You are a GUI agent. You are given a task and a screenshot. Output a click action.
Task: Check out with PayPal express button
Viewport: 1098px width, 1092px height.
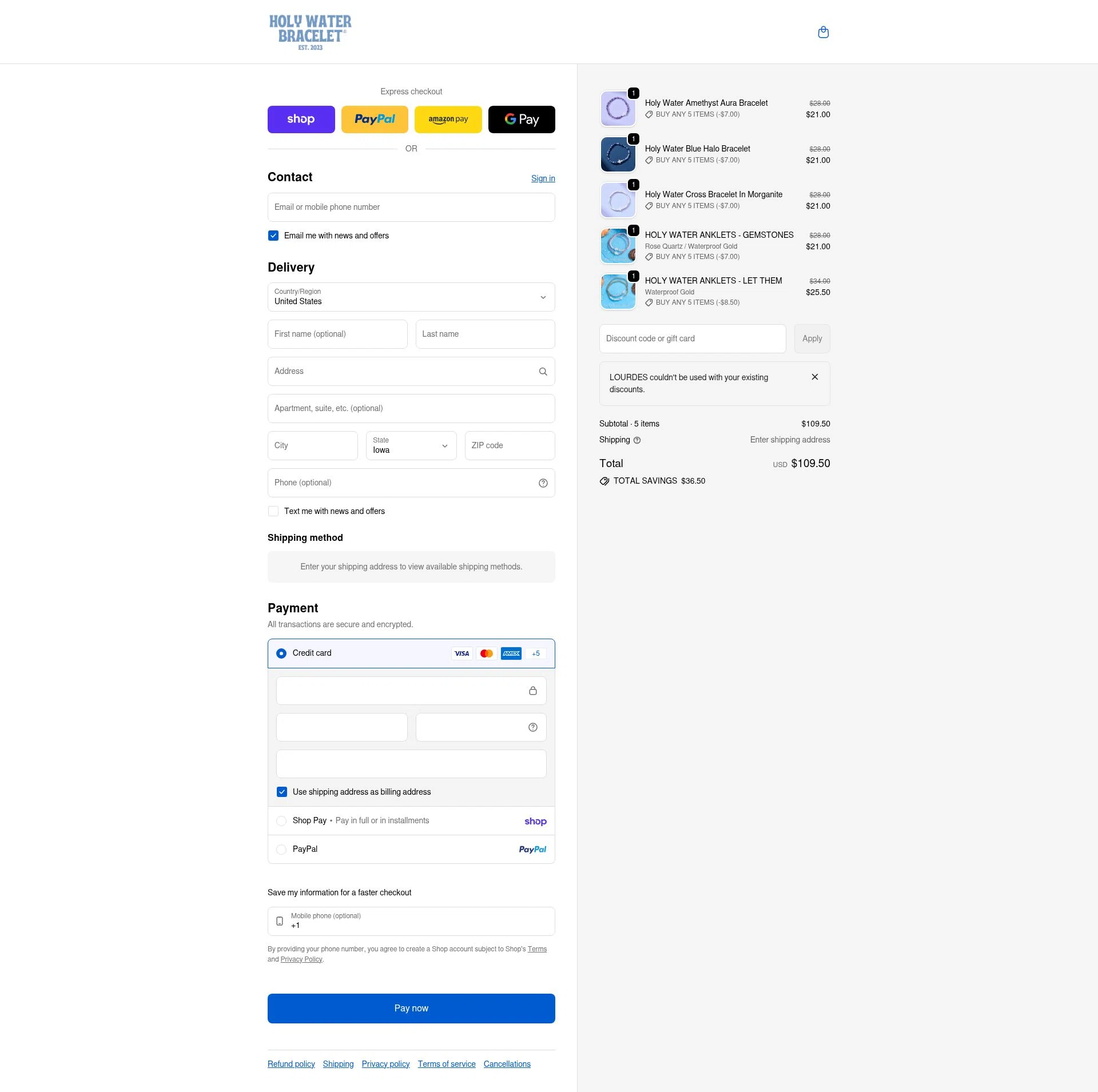[x=375, y=119]
